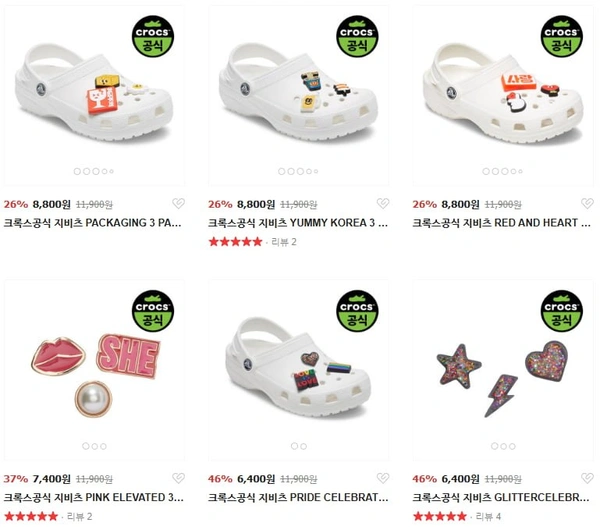Toggle wishlist heart for YUMMY KOREA item
Viewport: 600px width, 527px height.
[x=383, y=203]
